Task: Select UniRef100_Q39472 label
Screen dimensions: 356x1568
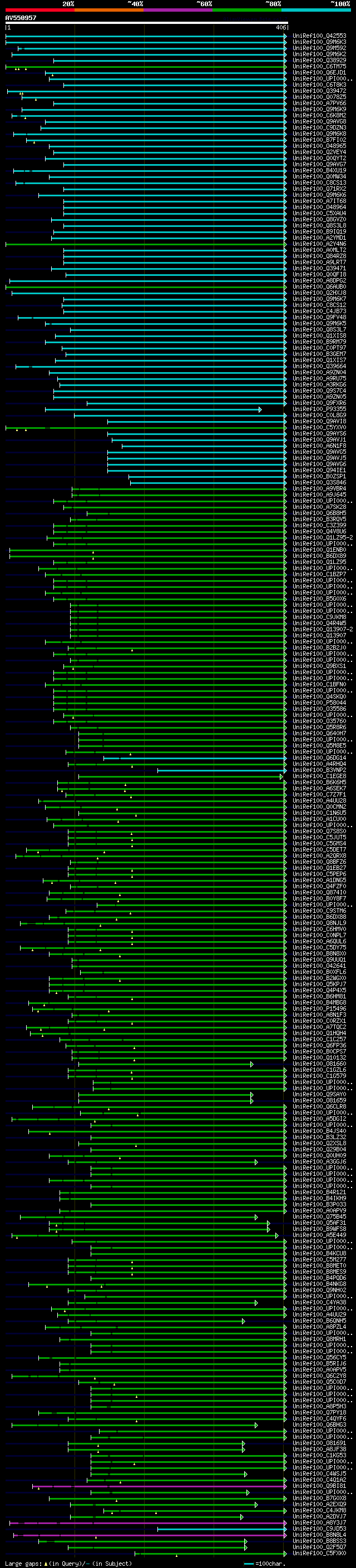Action: (319, 91)
